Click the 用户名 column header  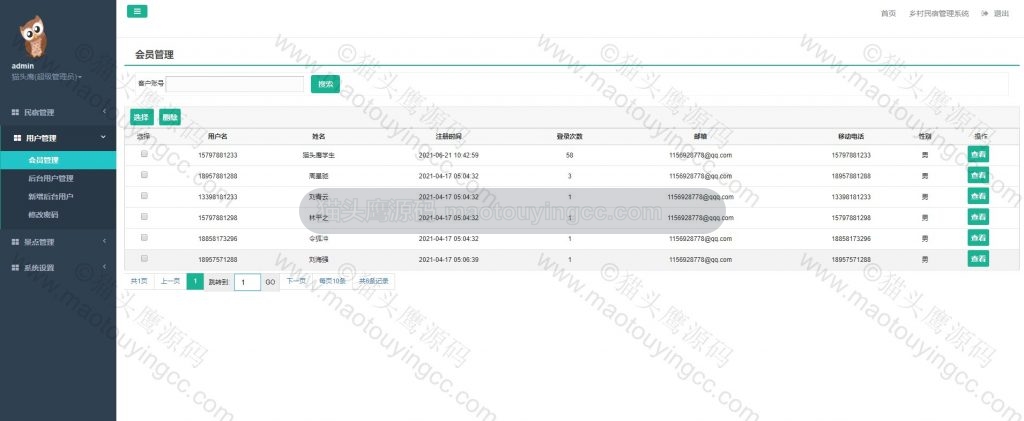pyautogui.click(x=217, y=136)
